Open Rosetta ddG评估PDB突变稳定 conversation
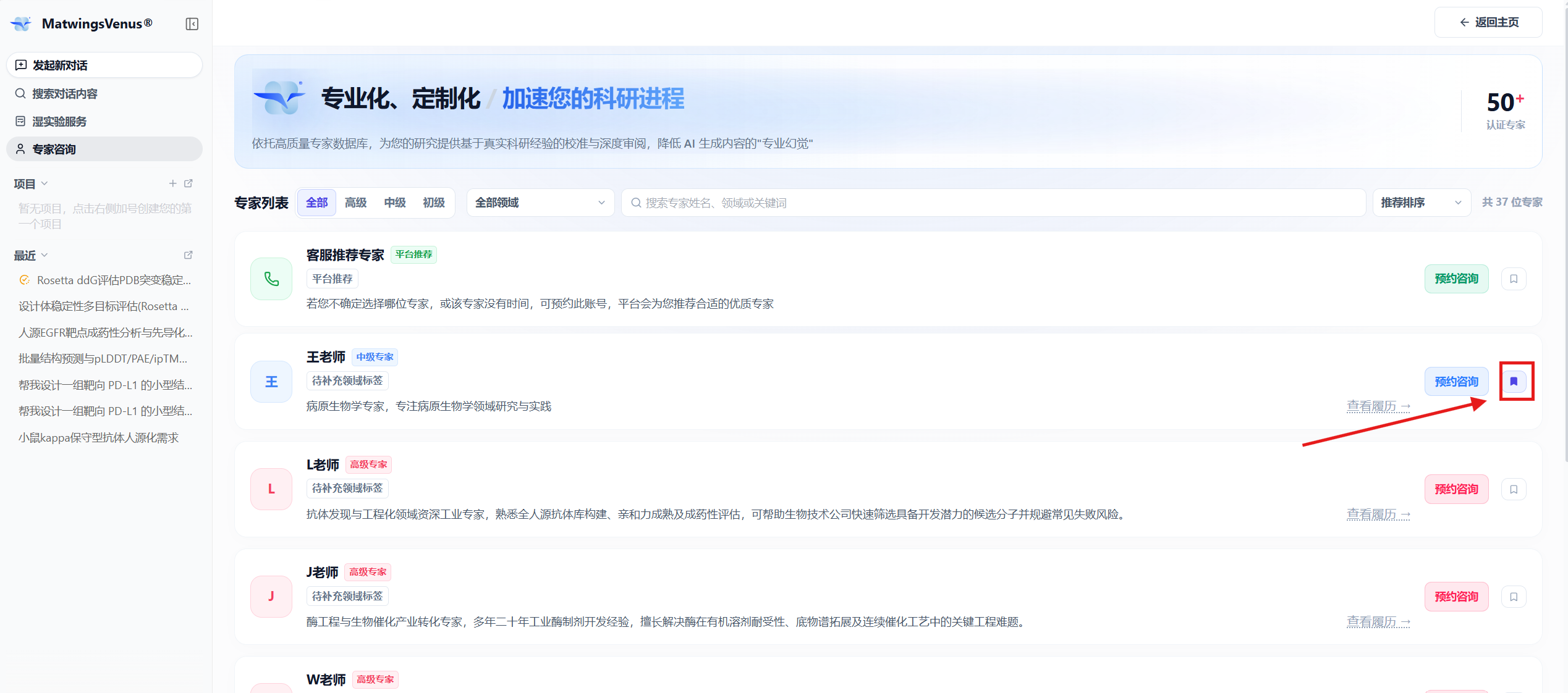The width and height of the screenshot is (1568, 693). click(x=104, y=280)
